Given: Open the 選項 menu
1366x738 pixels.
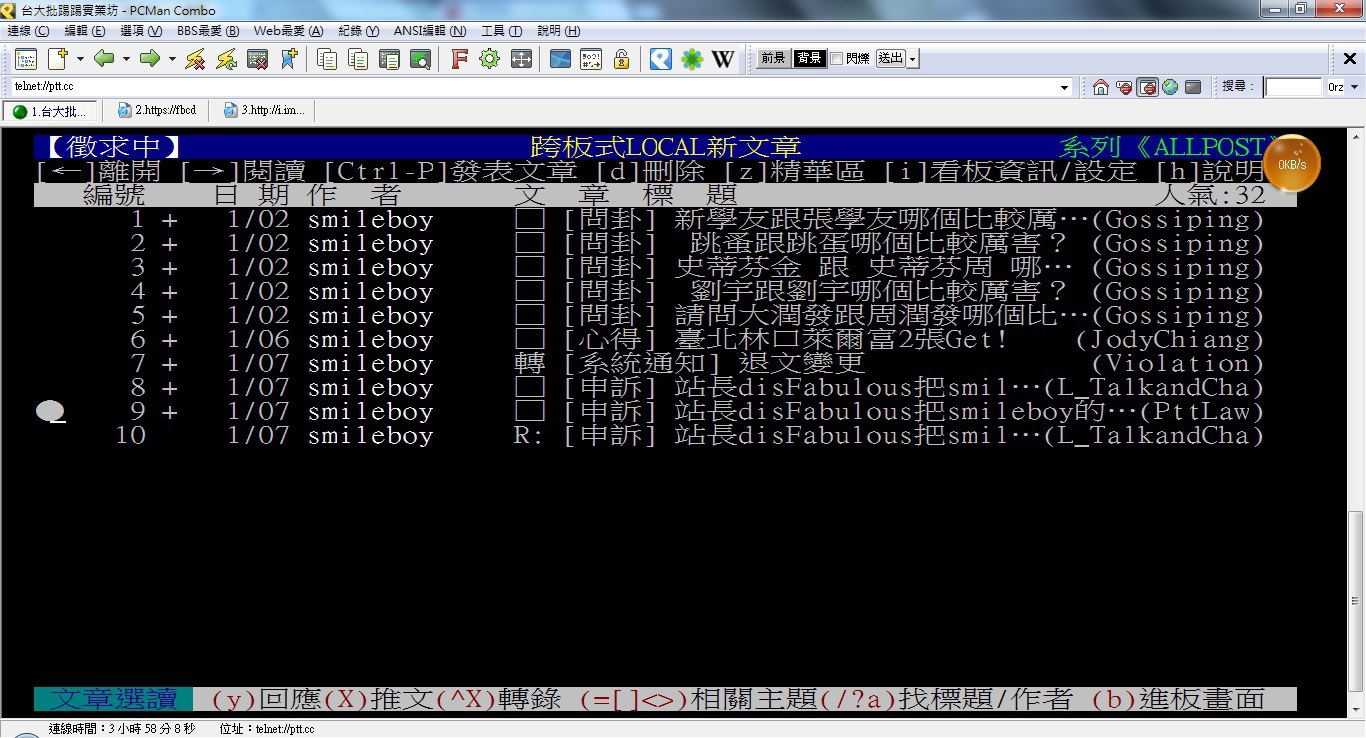Looking at the screenshot, I should coord(141,31).
